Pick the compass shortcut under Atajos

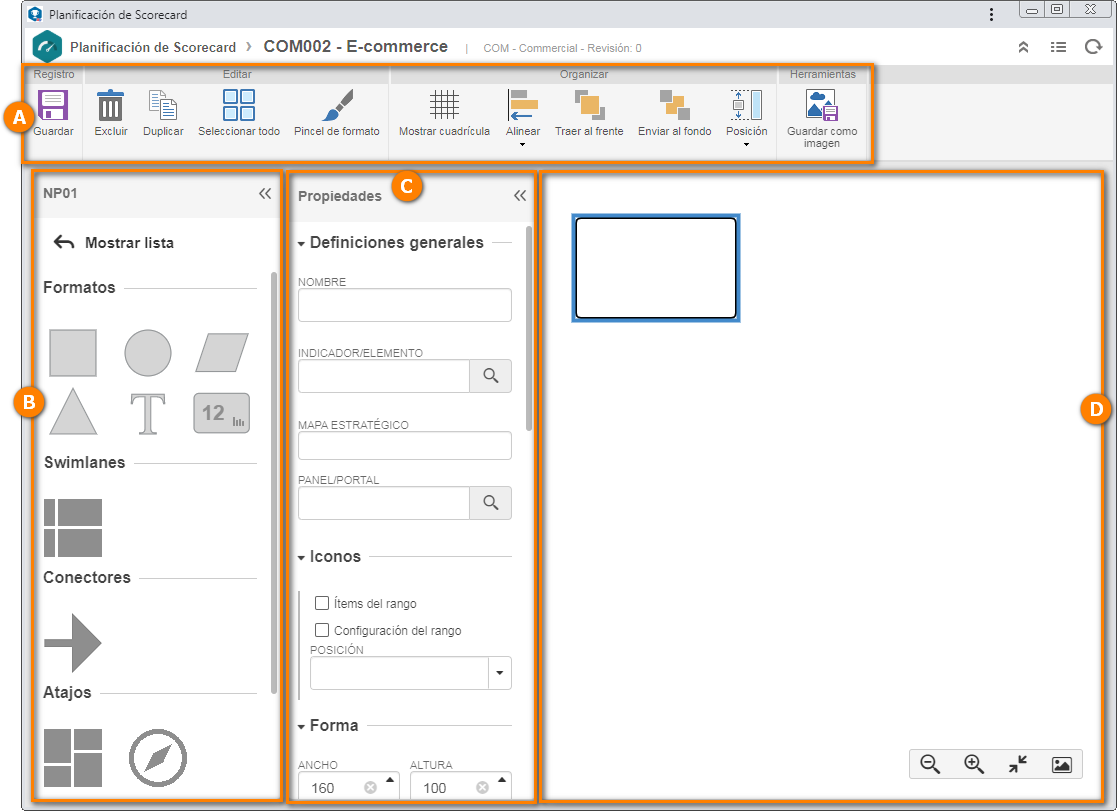coord(157,758)
